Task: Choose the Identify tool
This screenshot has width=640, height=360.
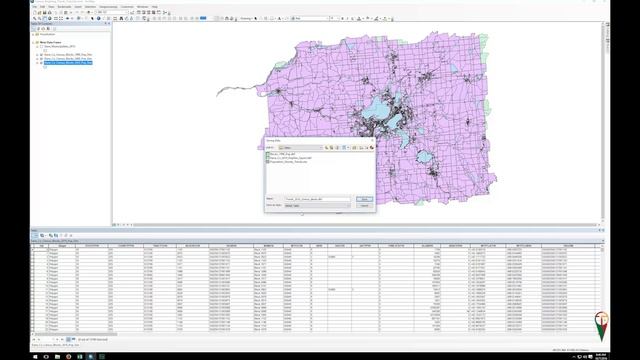Action: [x=98, y=18]
